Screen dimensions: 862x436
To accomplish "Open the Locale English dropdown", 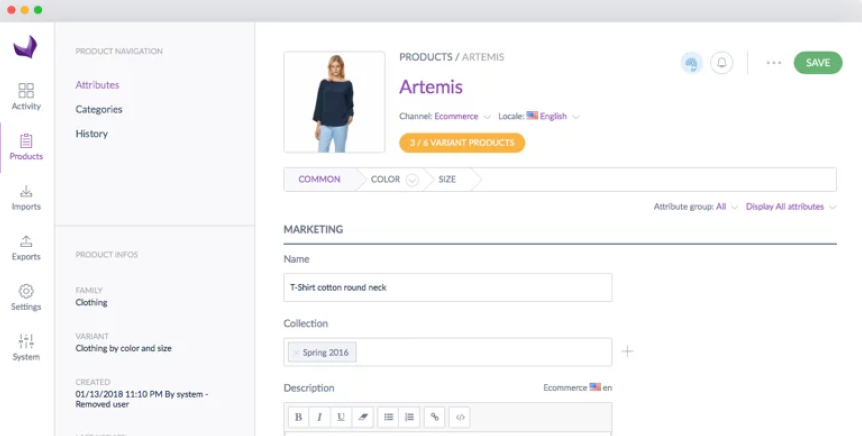I will point(552,117).
